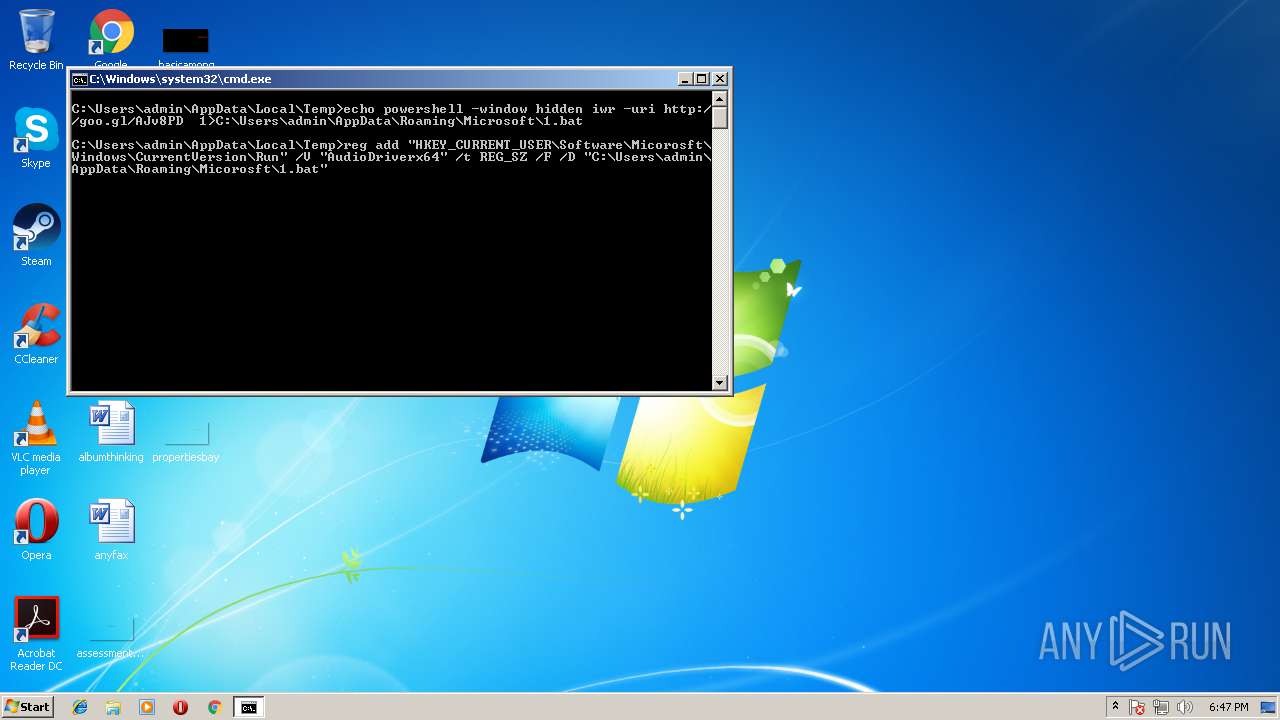Launch VLC media player shortcut
This screenshot has height=720, width=1280.
[x=36, y=438]
